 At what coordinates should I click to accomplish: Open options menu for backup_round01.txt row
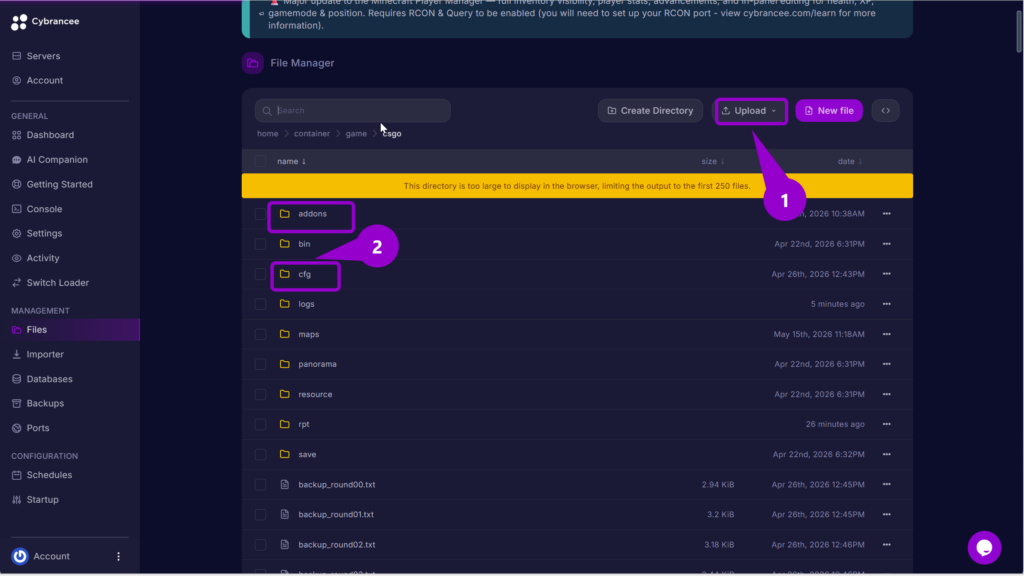(x=886, y=515)
